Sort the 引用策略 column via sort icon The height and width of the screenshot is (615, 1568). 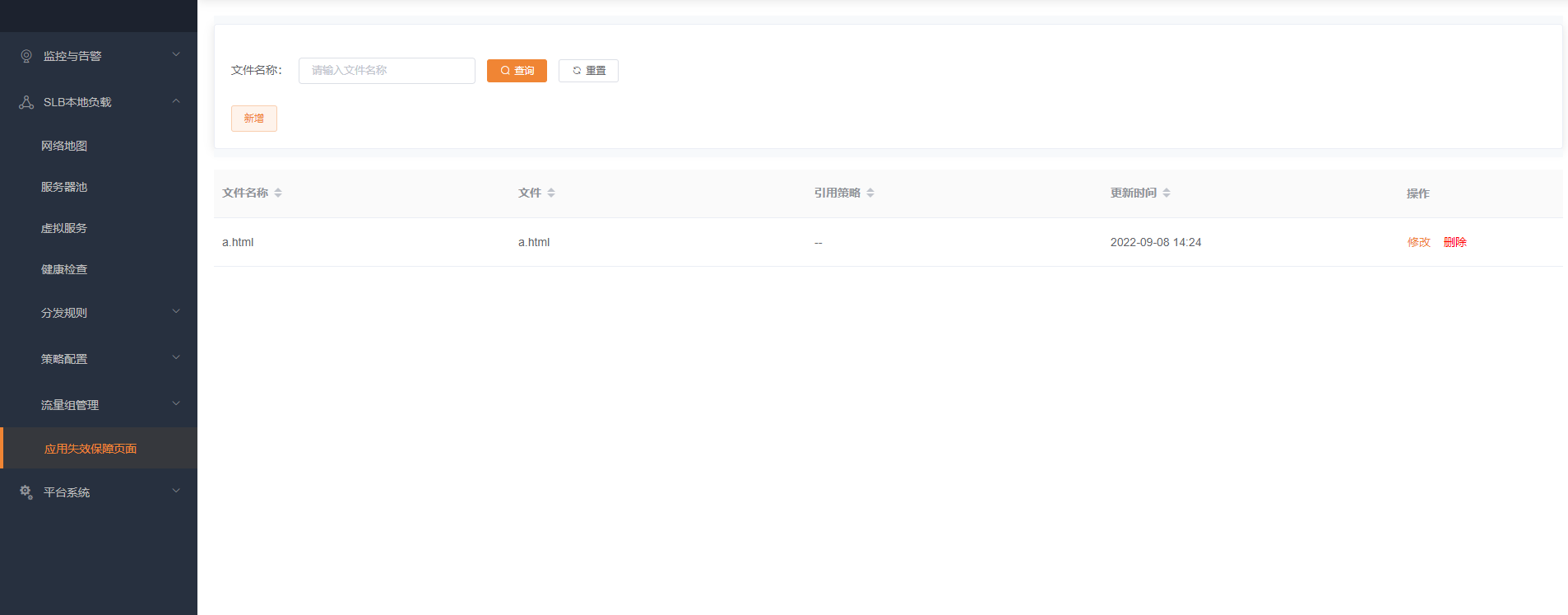click(870, 193)
